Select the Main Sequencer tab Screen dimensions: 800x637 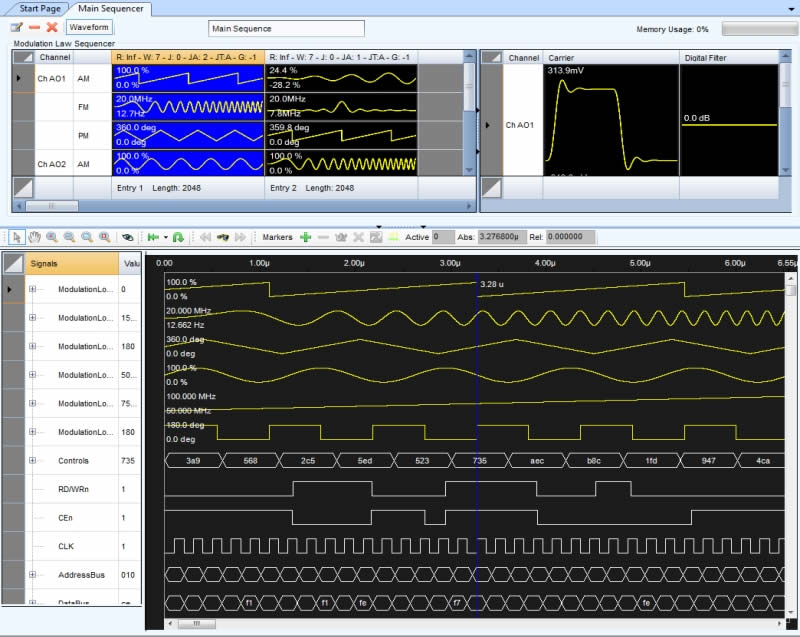tap(113, 8)
